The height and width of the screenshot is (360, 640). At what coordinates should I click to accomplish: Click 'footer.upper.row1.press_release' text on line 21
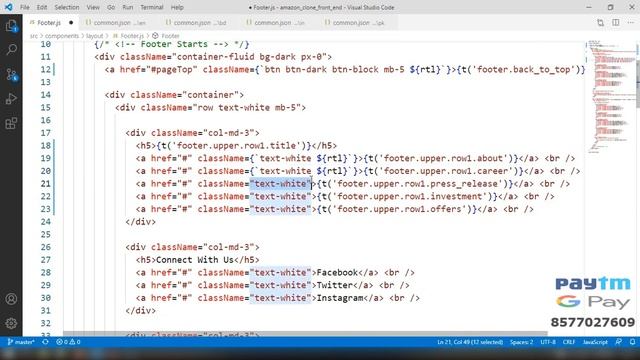click(x=418, y=184)
